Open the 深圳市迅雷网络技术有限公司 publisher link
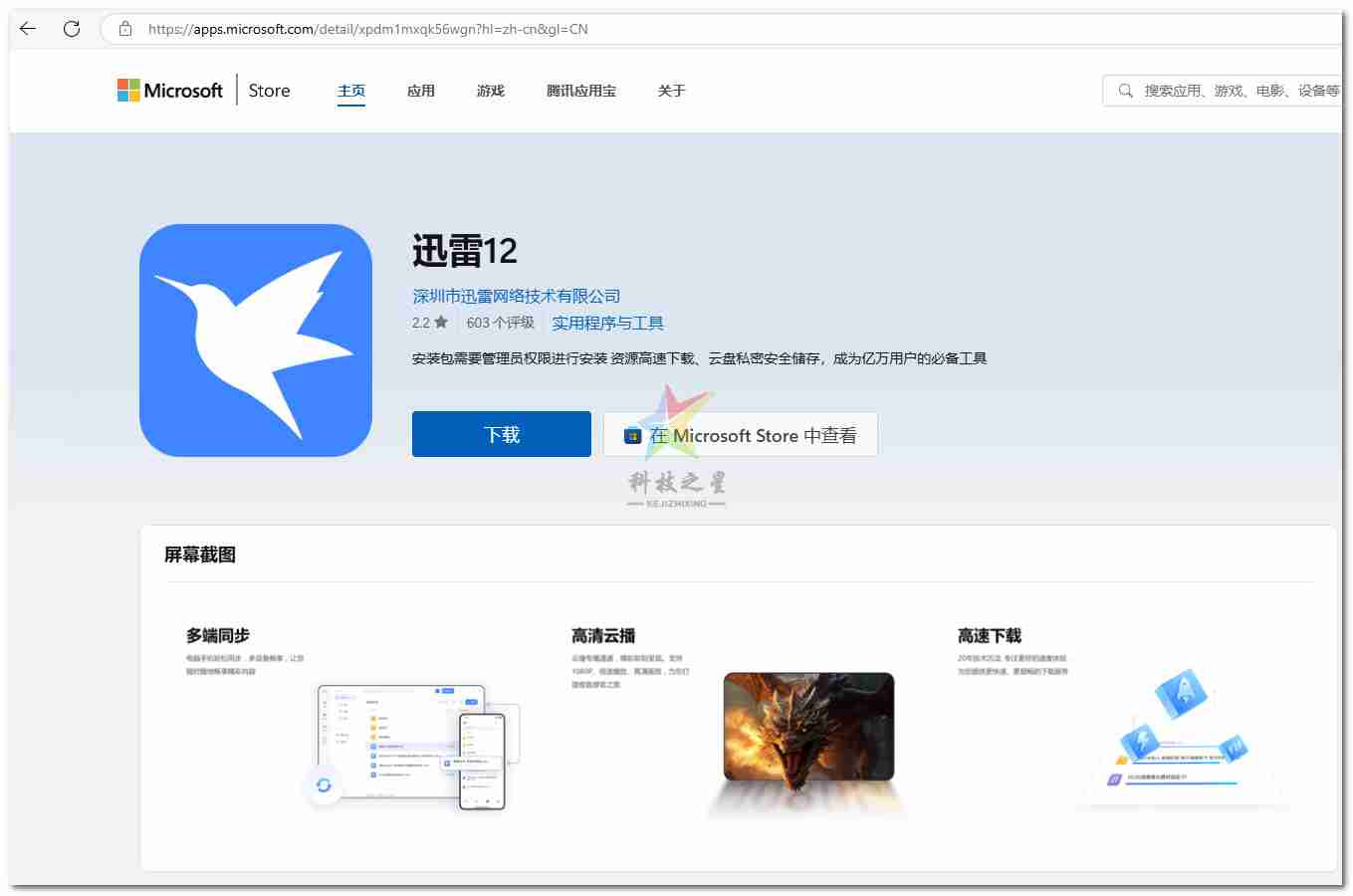This screenshot has width=1353, height=896. pos(516,296)
